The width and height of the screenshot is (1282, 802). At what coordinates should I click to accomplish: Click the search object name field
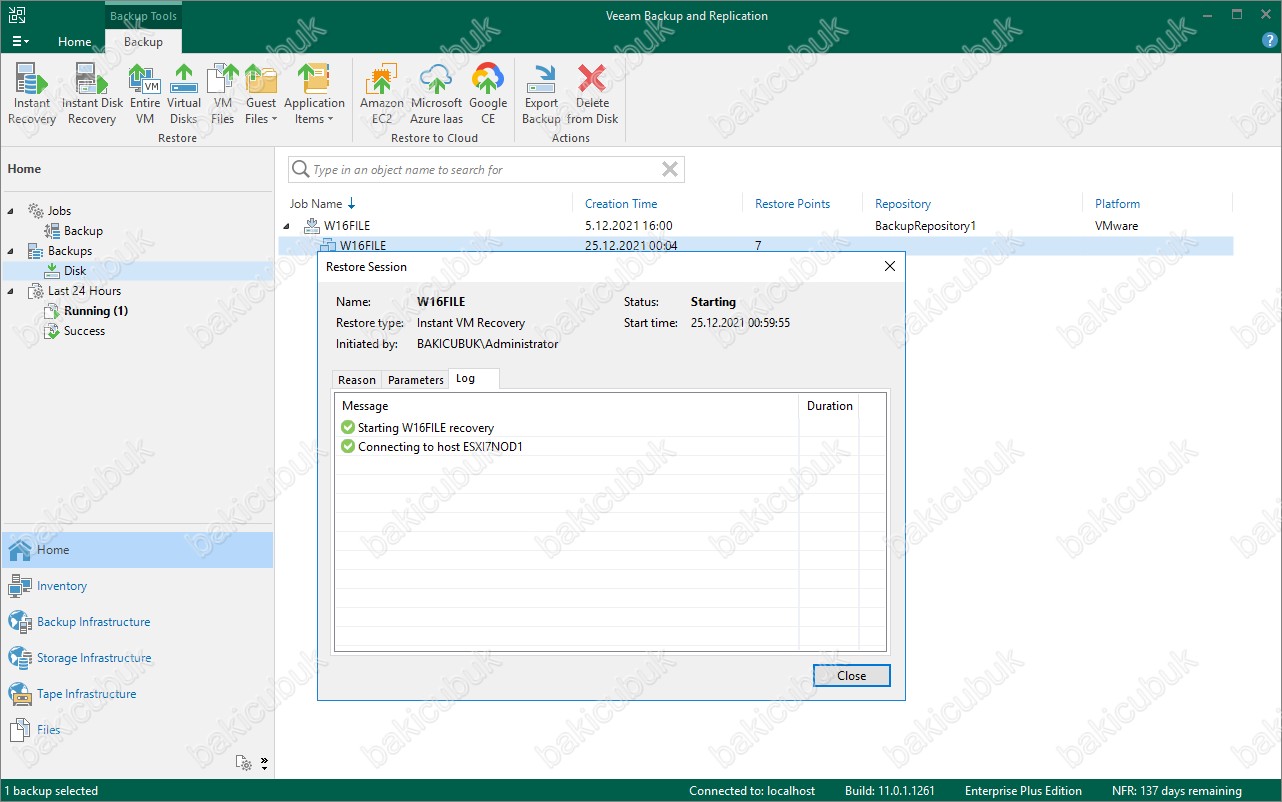[x=485, y=170]
